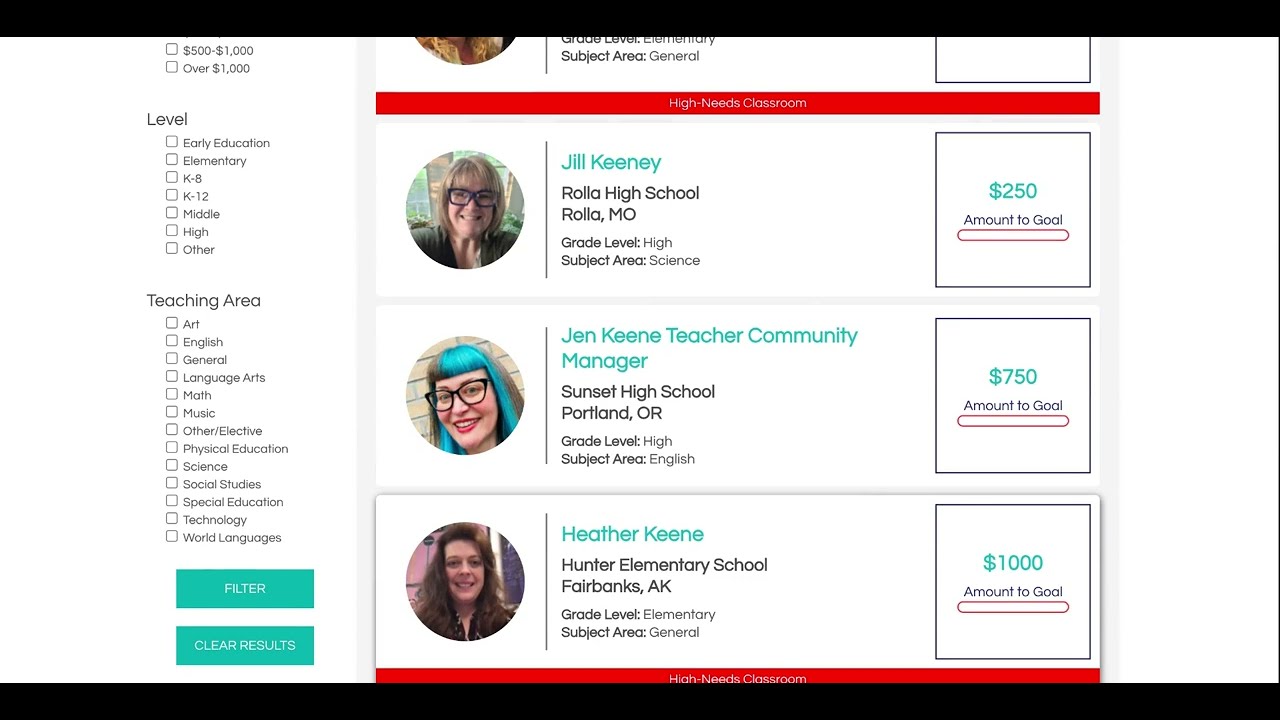1280x720 pixels.
Task: Click the red High-Needs Classroom banner above Jill Keeney
Action: tap(738, 103)
